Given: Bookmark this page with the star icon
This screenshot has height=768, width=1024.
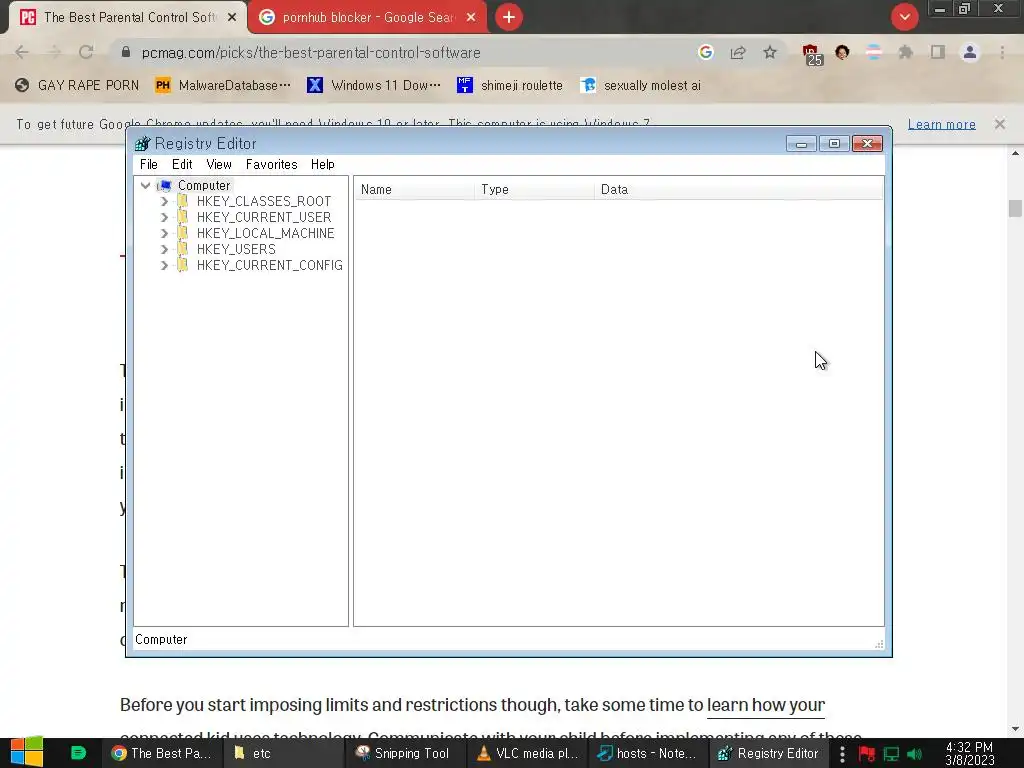Looking at the screenshot, I should [770, 52].
